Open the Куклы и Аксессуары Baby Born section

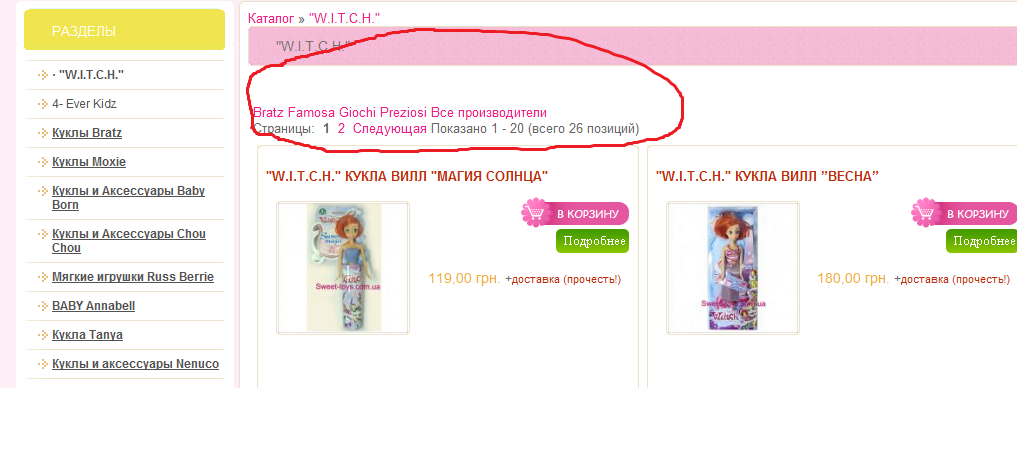[x=128, y=198]
